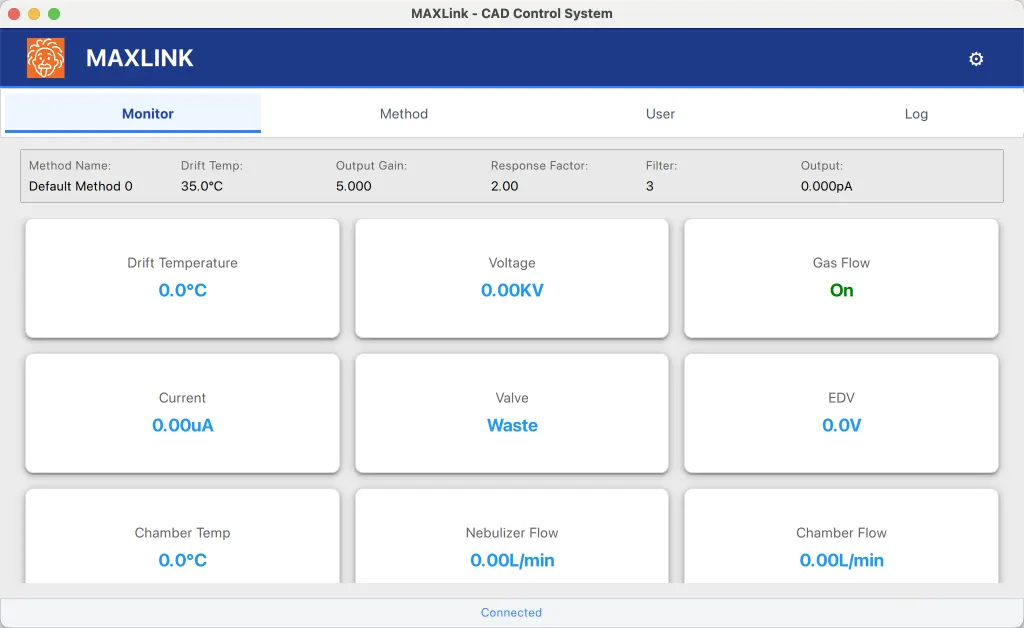Go to the Log tab
The image size is (1024, 628).
(x=916, y=114)
